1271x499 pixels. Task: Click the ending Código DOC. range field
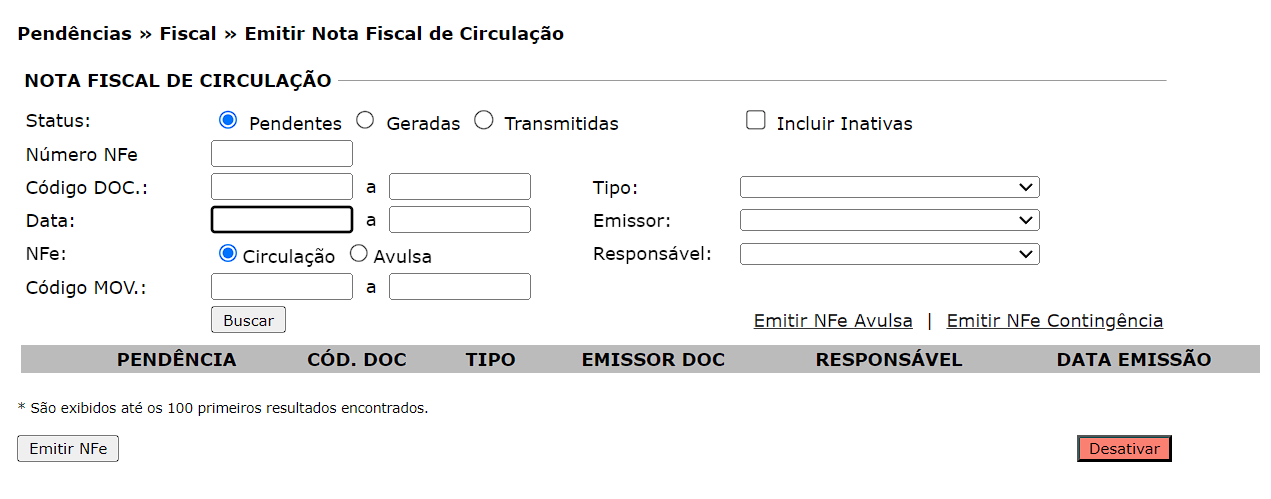[x=460, y=187]
